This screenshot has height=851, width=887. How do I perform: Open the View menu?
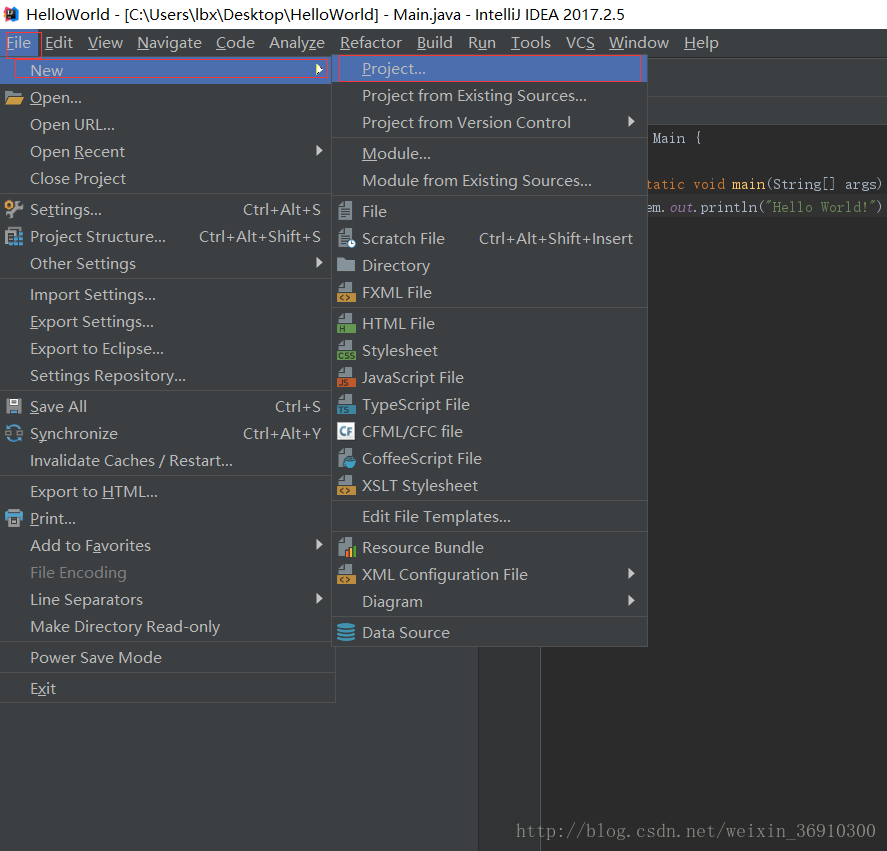(x=105, y=43)
